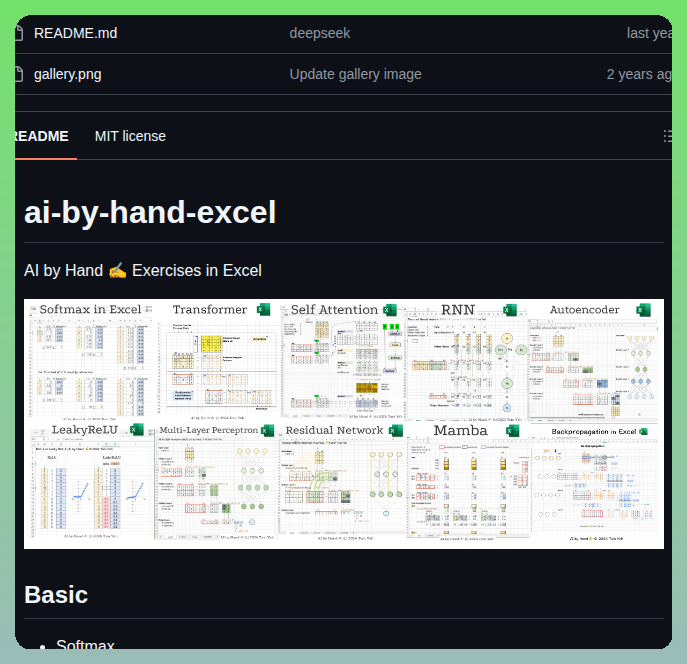Click the file icon beside README.md

tap(19, 33)
